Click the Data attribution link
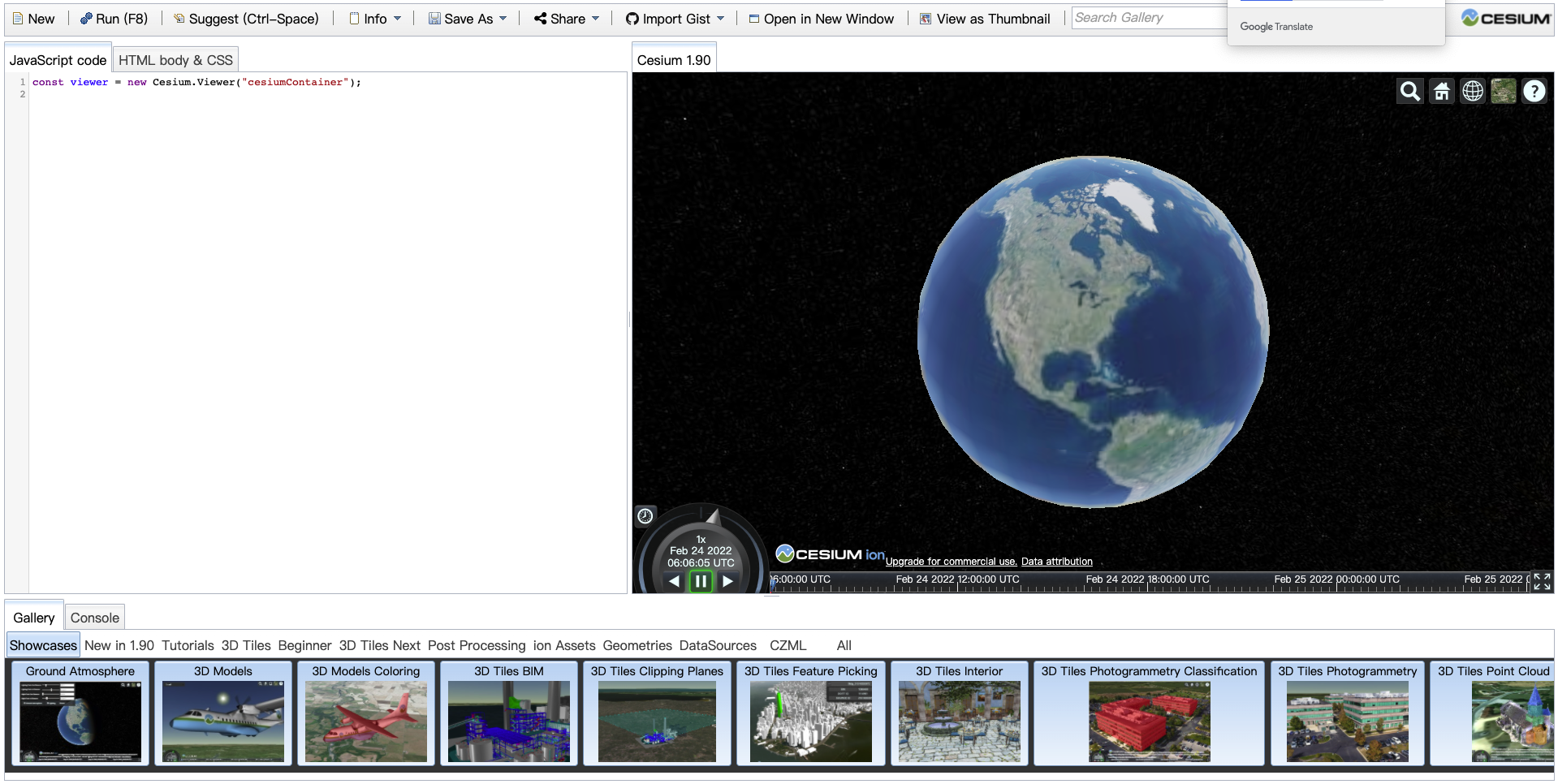This screenshot has height=784, width=1558. 1057,562
